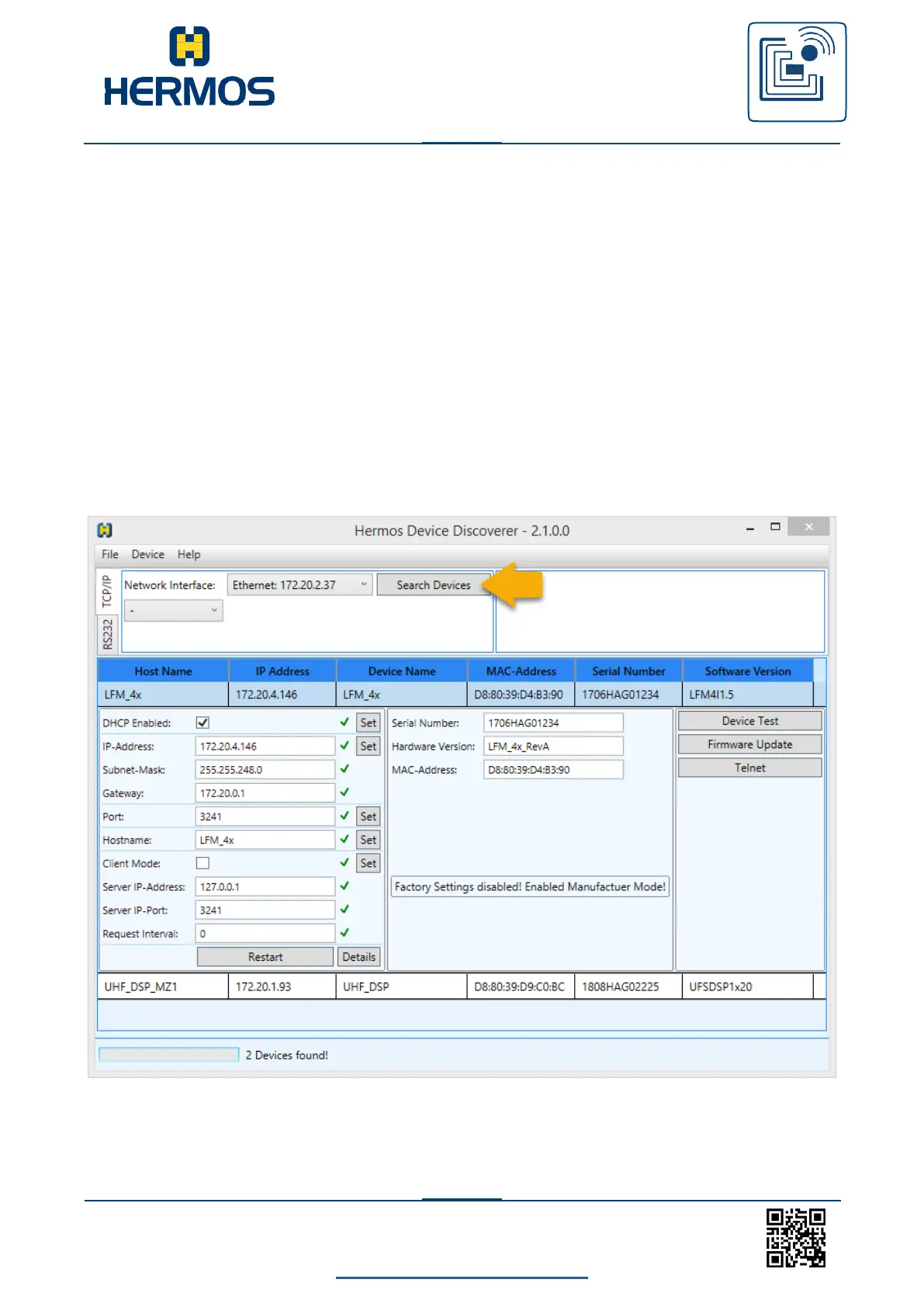Maximize the Hermos Device Discoverer window
Image resolution: width=924 pixels, height=1307 pixels.
[774, 527]
